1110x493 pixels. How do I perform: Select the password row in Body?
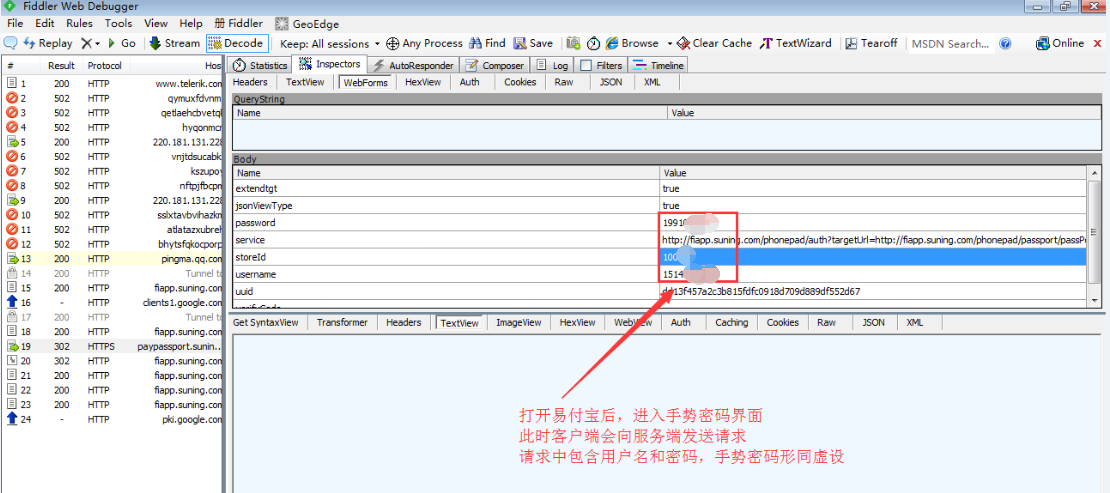point(661,223)
